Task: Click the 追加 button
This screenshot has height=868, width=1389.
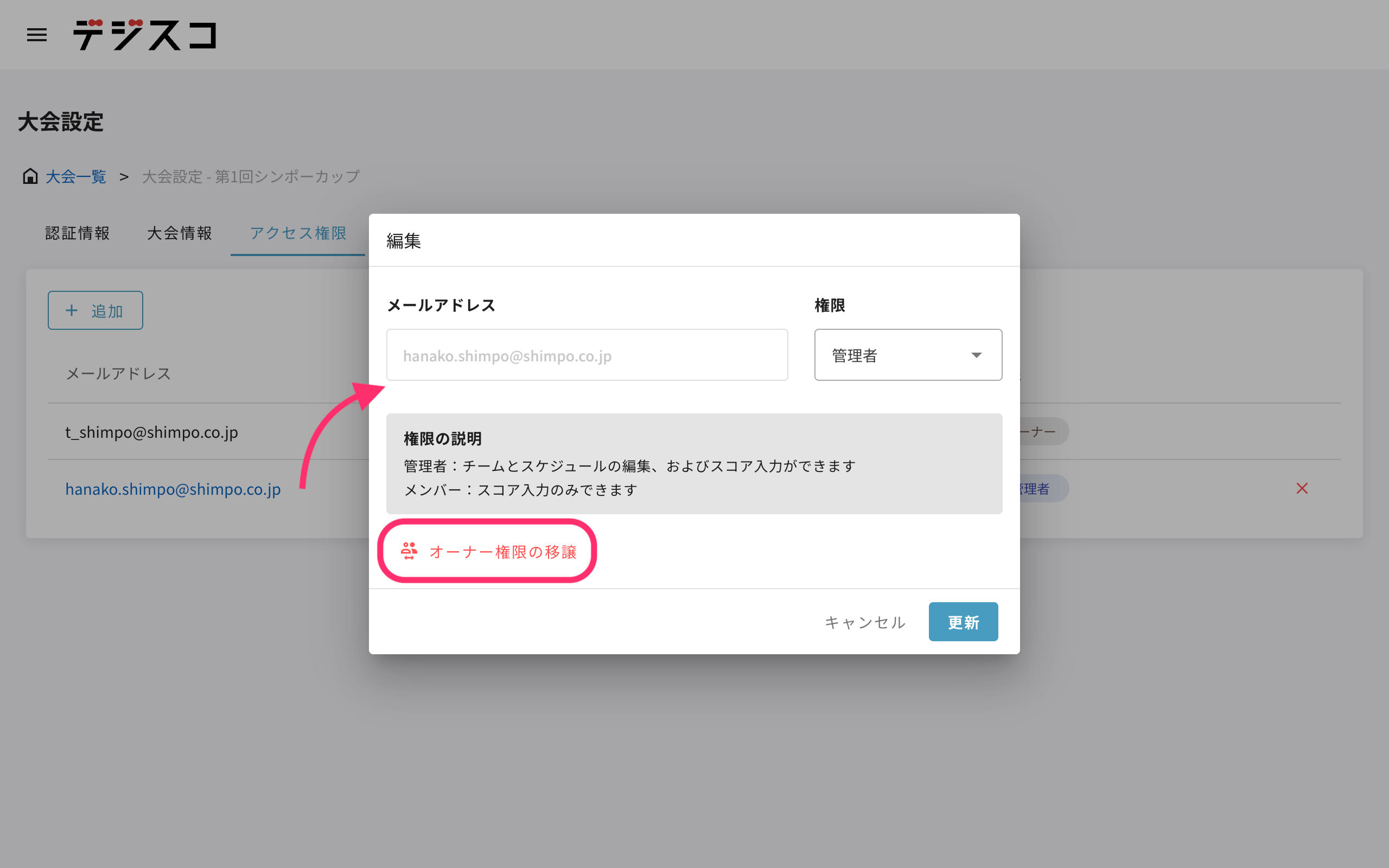Action: (x=95, y=310)
